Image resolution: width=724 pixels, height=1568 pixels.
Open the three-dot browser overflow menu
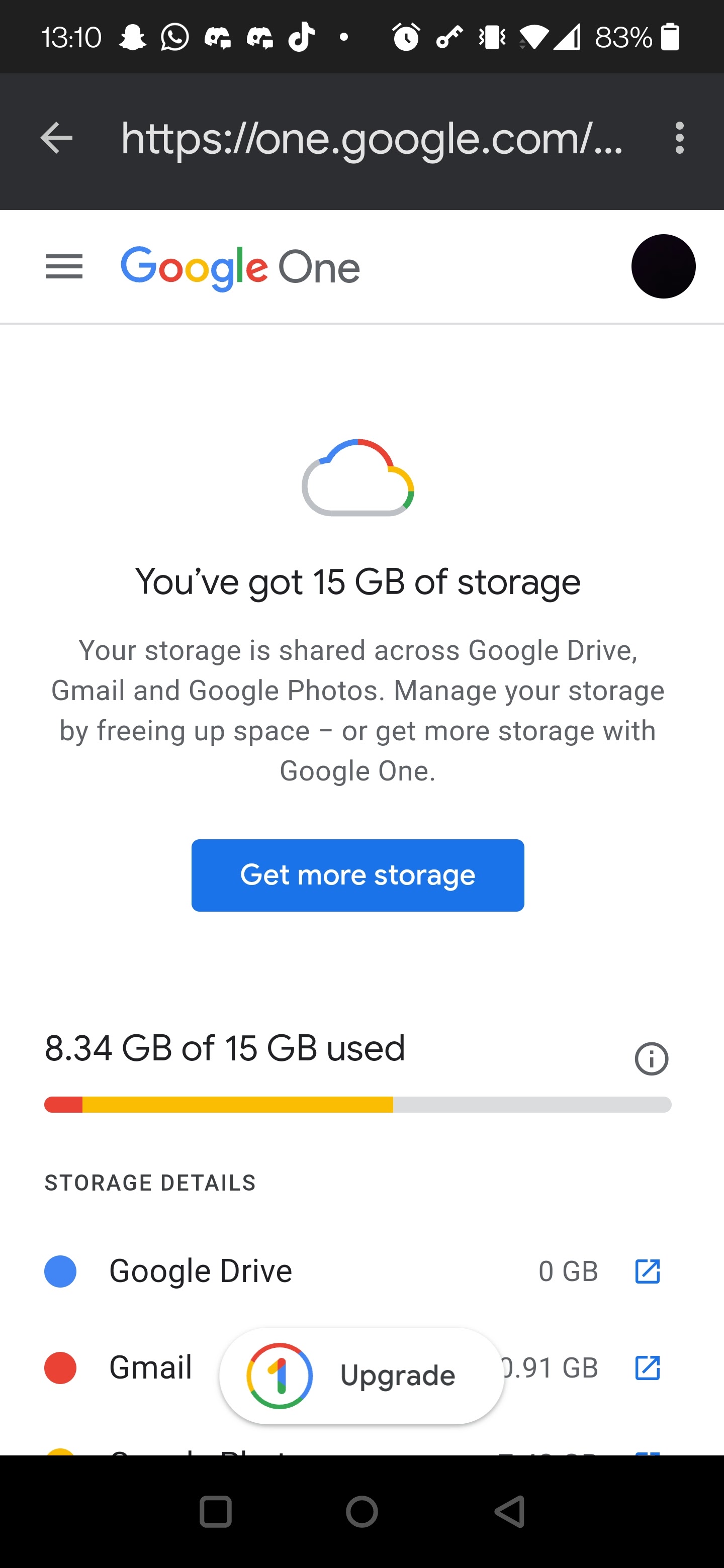pyautogui.click(x=680, y=138)
